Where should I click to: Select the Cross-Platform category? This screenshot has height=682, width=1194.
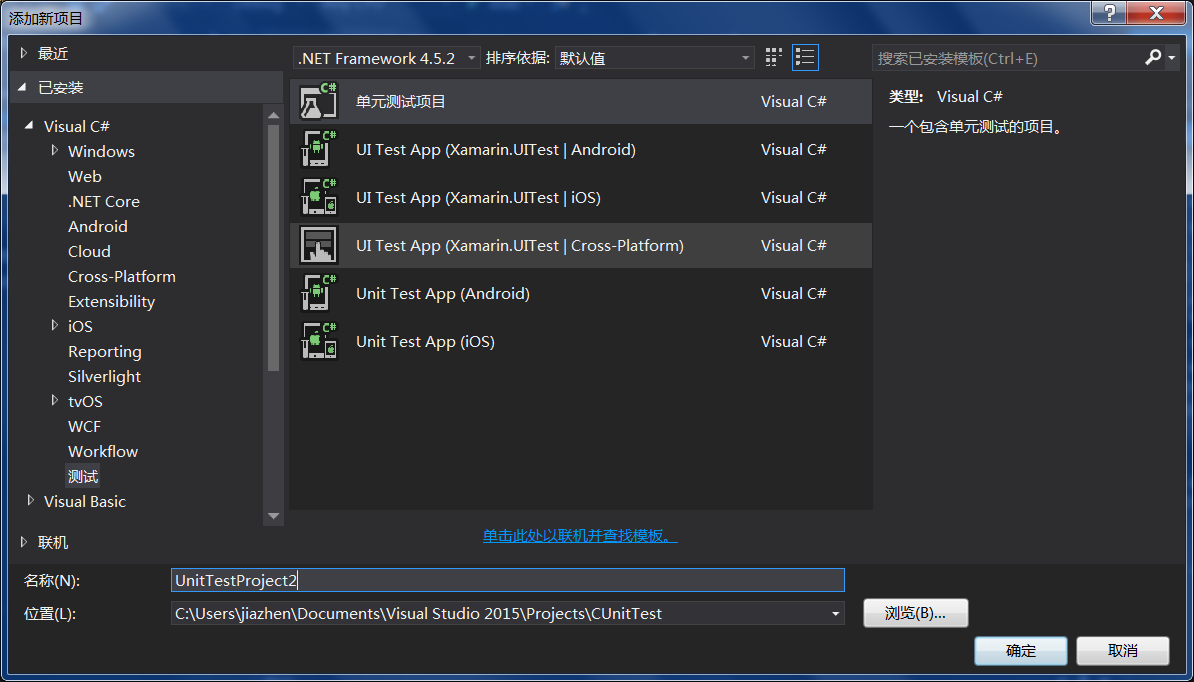pyautogui.click(x=122, y=277)
